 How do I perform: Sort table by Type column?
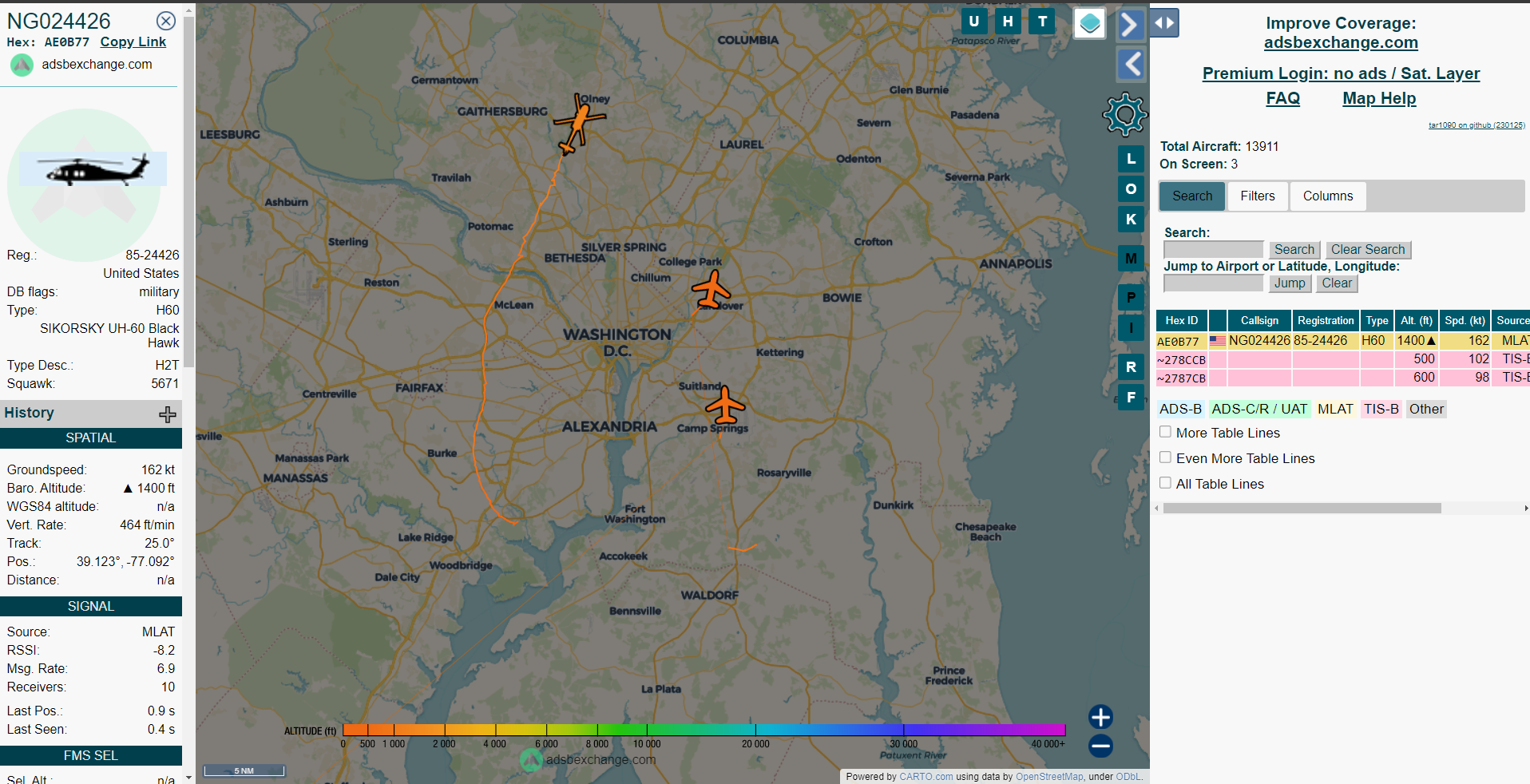pos(1377,321)
